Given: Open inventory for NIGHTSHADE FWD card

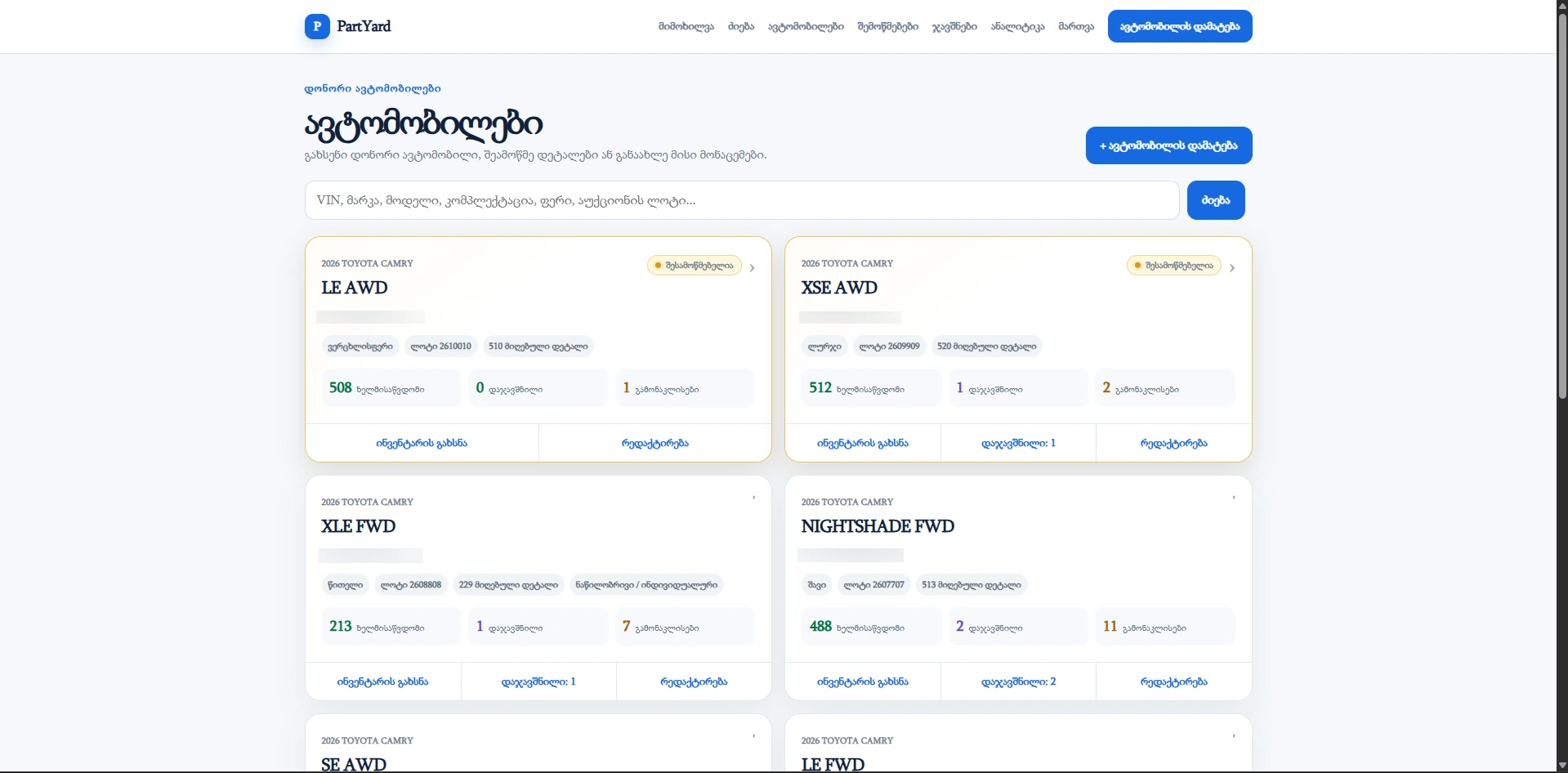Looking at the screenshot, I should [x=863, y=681].
